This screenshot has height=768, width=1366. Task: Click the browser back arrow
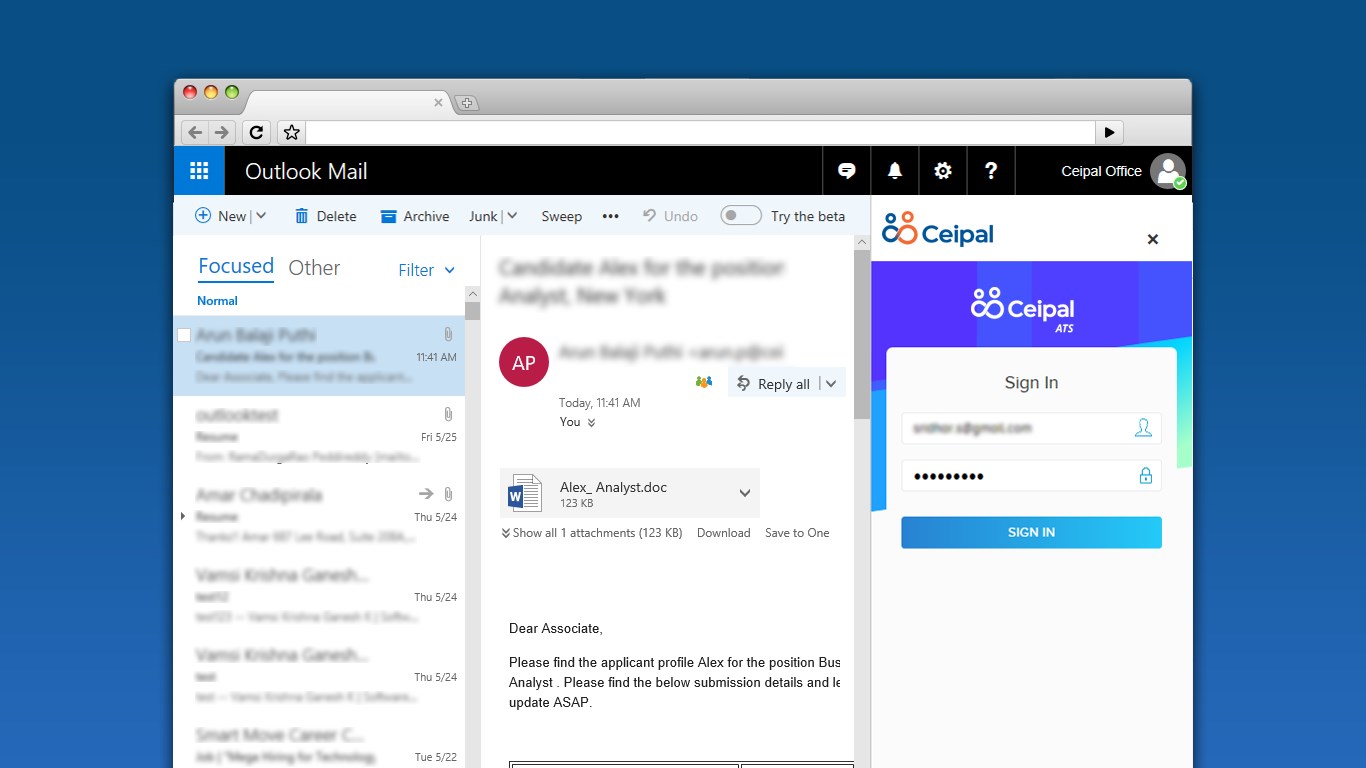[195, 132]
